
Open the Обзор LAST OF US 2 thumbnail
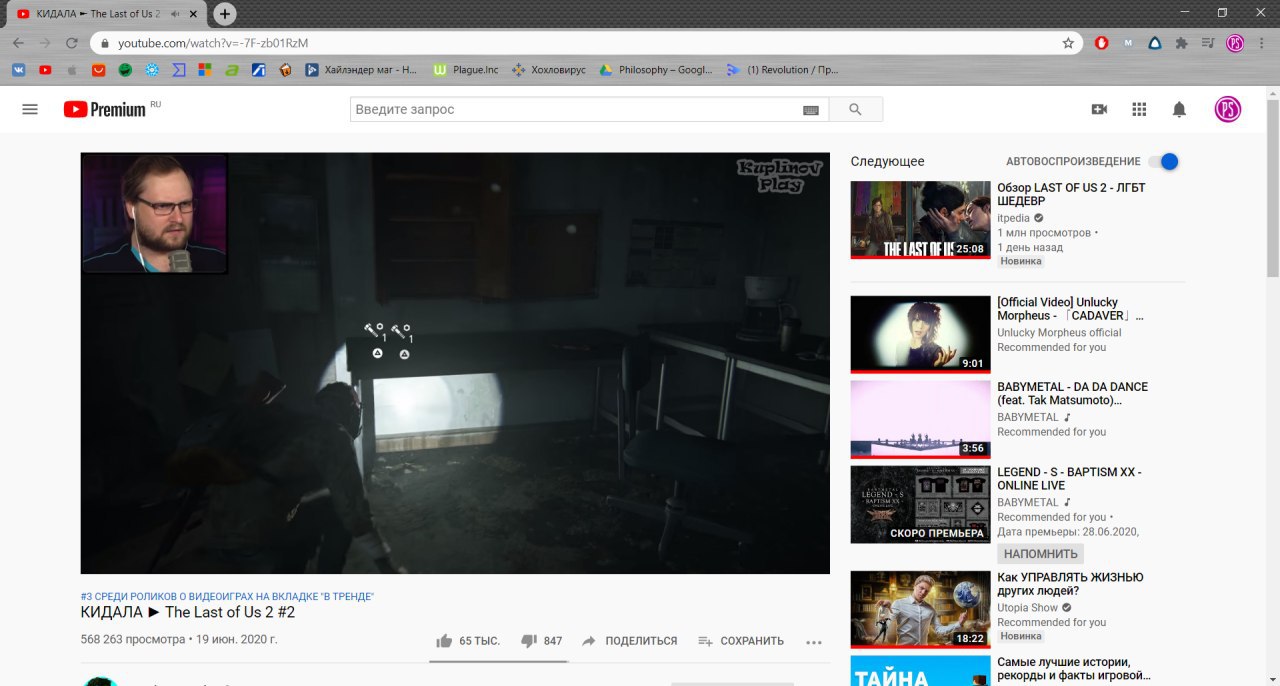[x=920, y=220]
